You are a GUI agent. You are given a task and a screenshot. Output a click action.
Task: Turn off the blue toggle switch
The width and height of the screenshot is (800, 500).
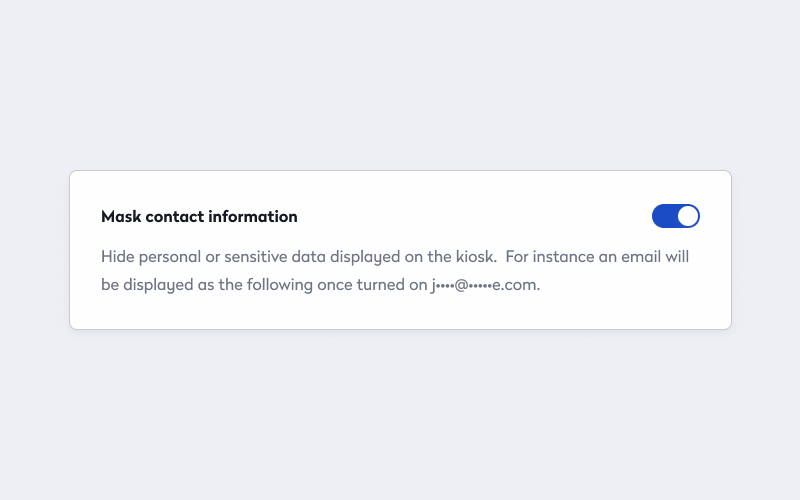[x=675, y=216]
